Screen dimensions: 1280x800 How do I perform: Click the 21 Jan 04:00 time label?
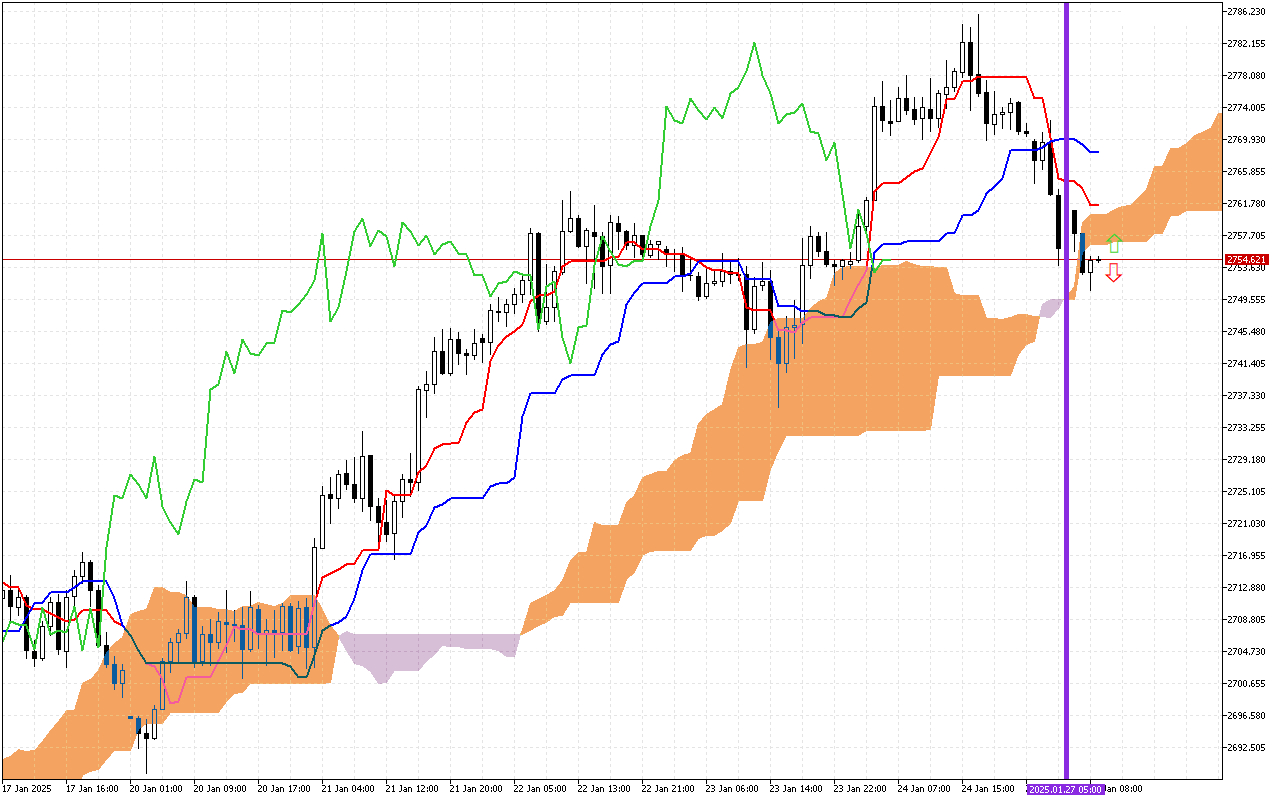click(348, 789)
